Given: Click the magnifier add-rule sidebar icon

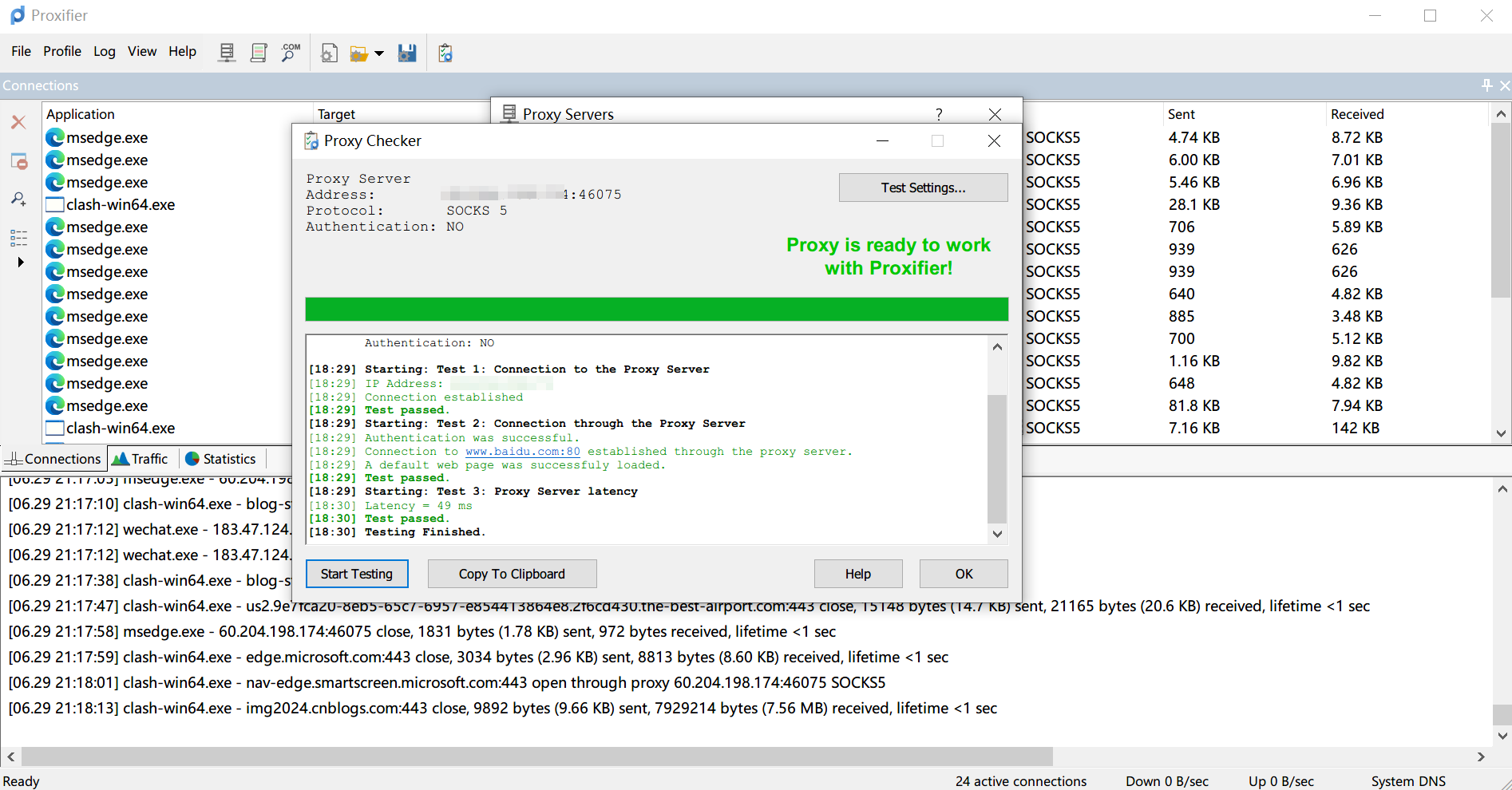Looking at the screenshot, I should click(x=18, y=199).
